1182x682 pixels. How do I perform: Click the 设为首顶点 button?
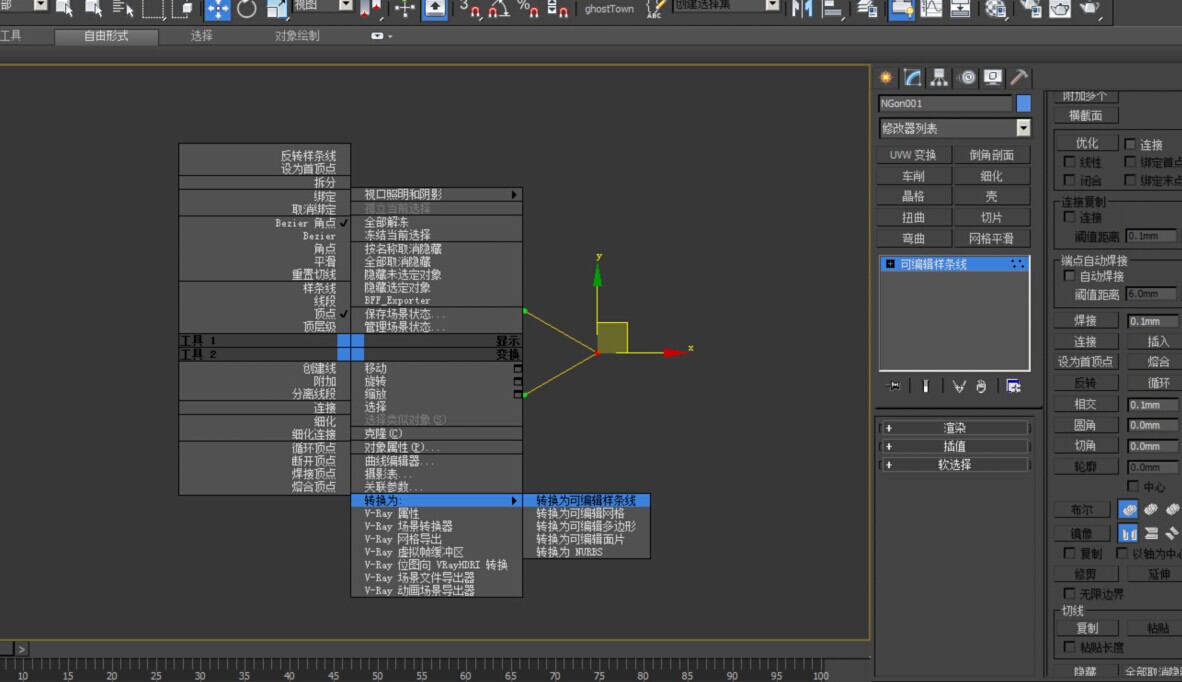click(x=1086, y=362)
